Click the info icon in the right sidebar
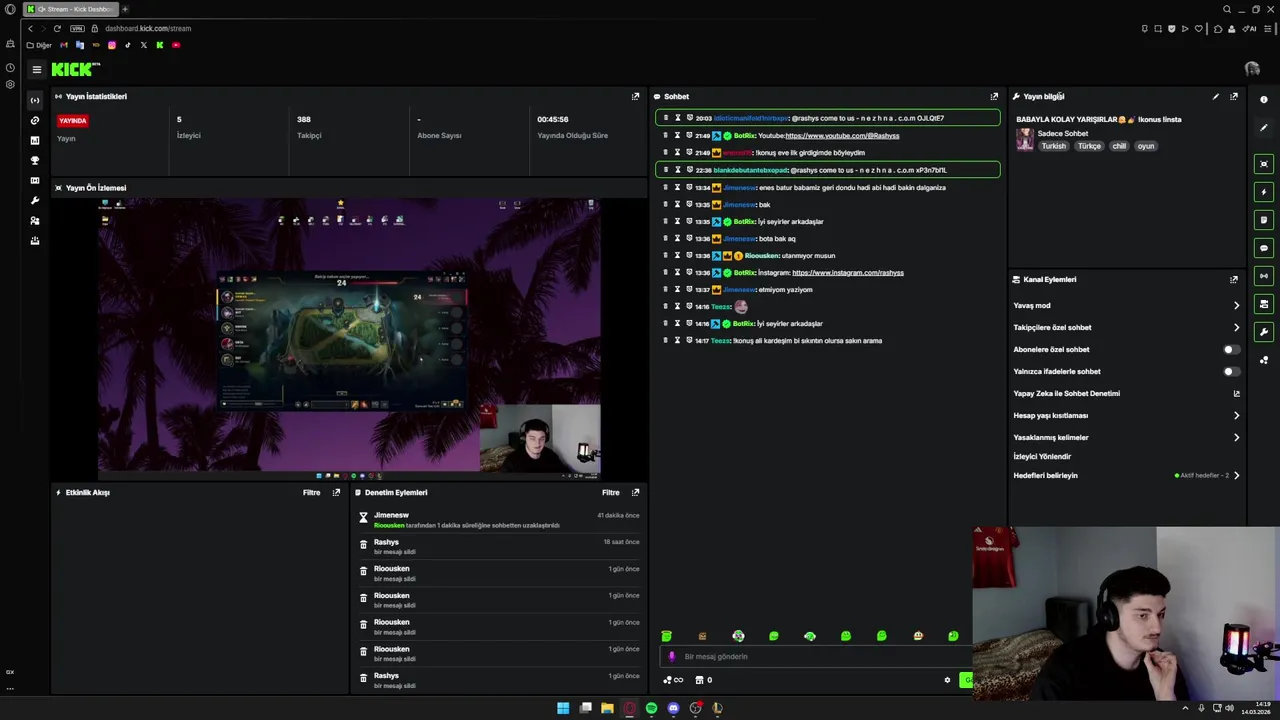The image size is (1280, 720). tap(1264, 99)
